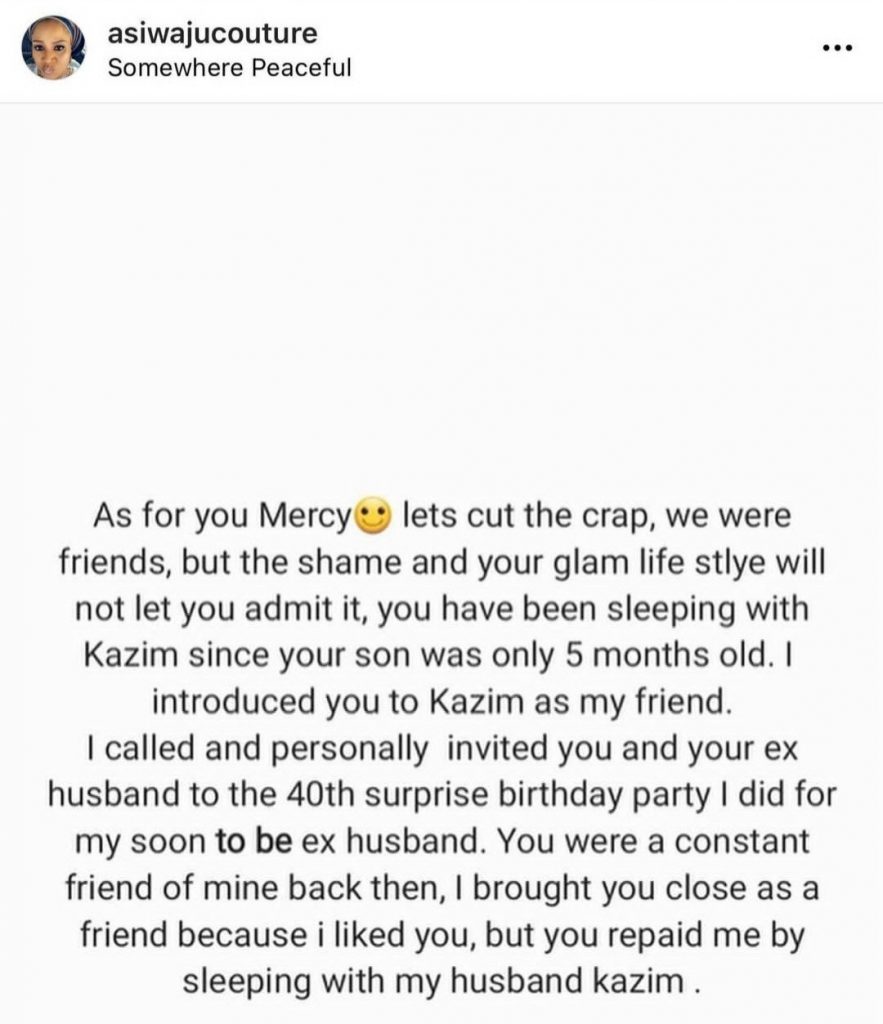The image size is (883, 1024).
Task: Click the bold "to be" text
Action: (253, 841)
